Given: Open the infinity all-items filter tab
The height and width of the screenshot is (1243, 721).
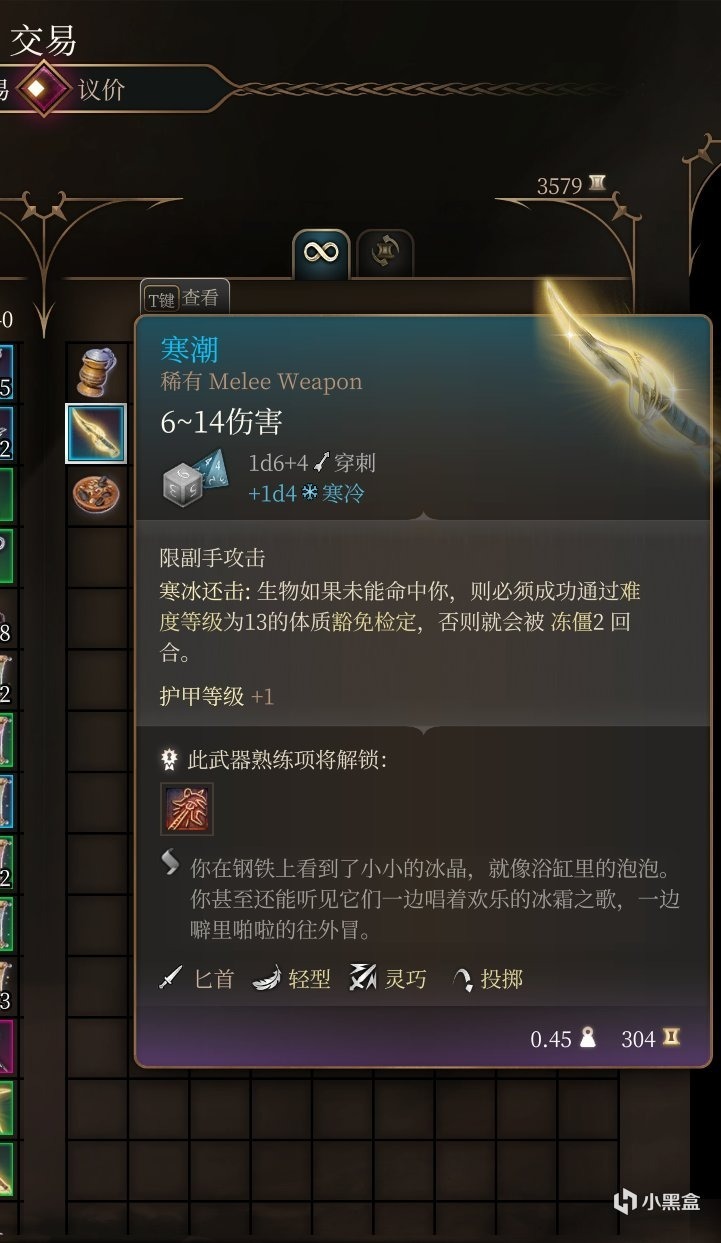Looking at the screenshot, I should tap(321, 253).
